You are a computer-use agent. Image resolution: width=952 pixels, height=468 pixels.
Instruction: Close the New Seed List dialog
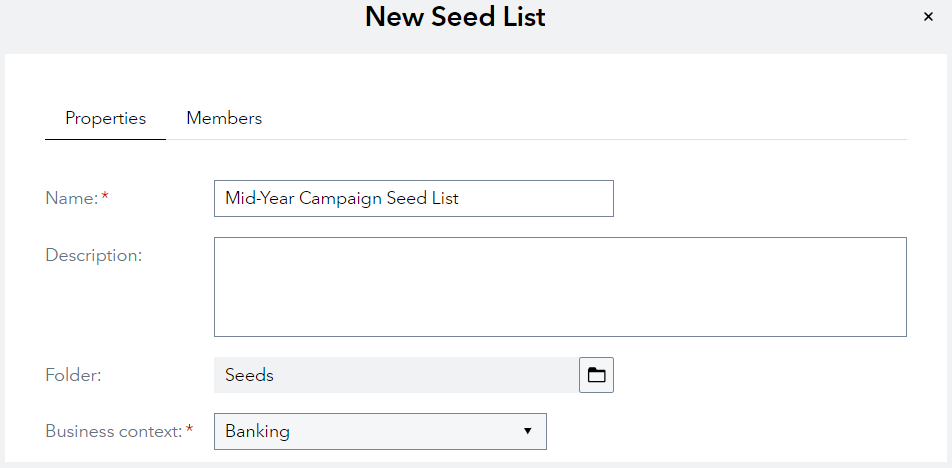pos(928,17)
